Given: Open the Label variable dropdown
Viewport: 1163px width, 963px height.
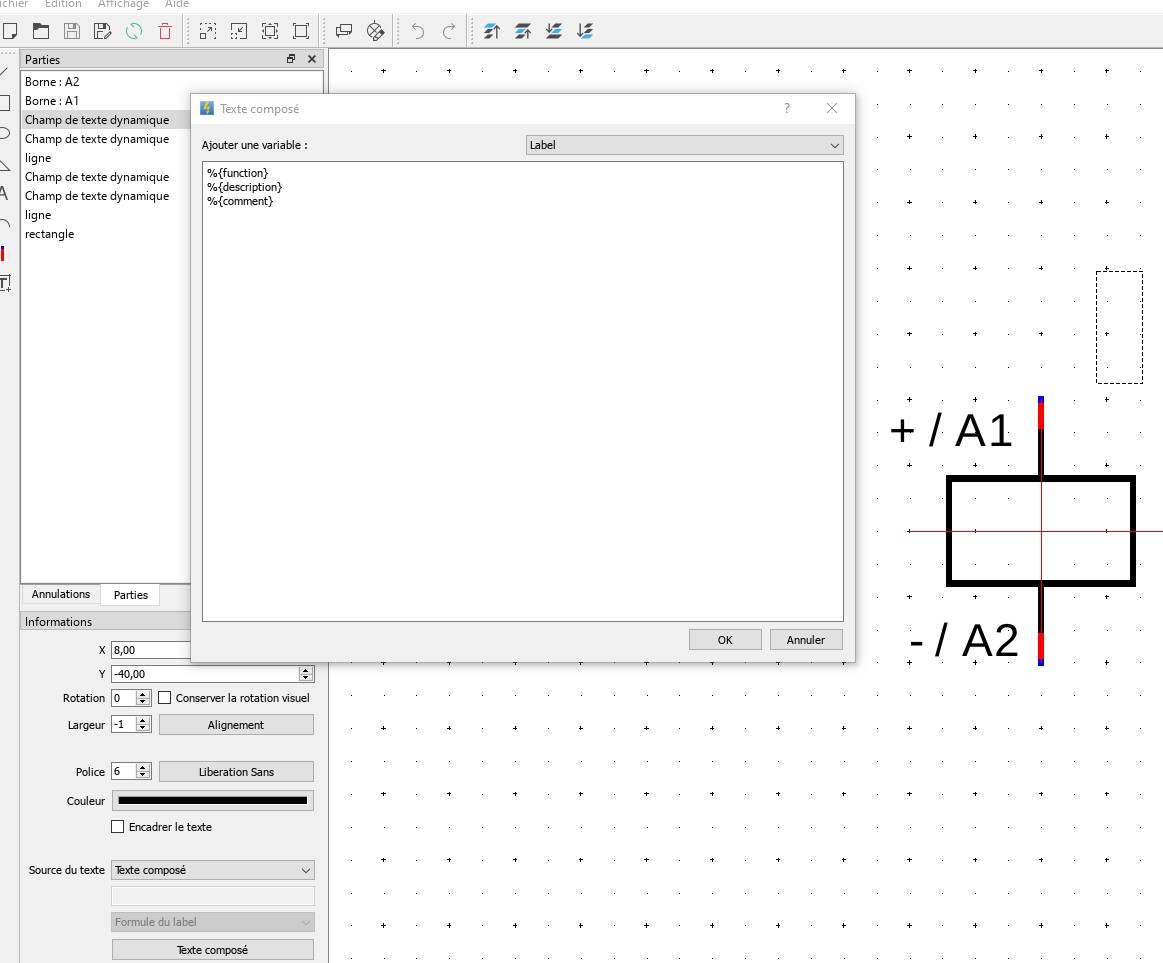Looking at the screenshot, I should [684, 145].
